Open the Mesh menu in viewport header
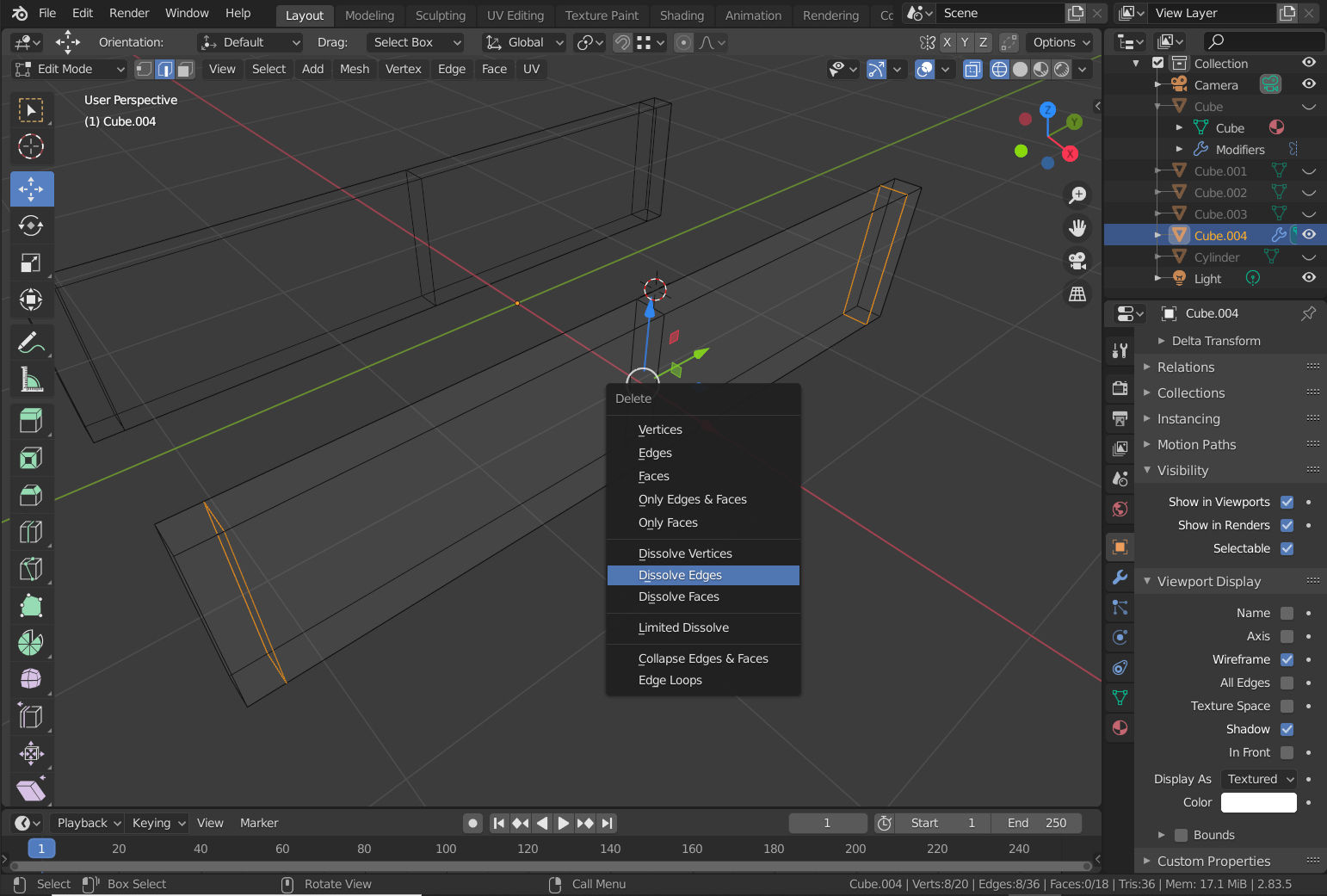 [355, 69]
